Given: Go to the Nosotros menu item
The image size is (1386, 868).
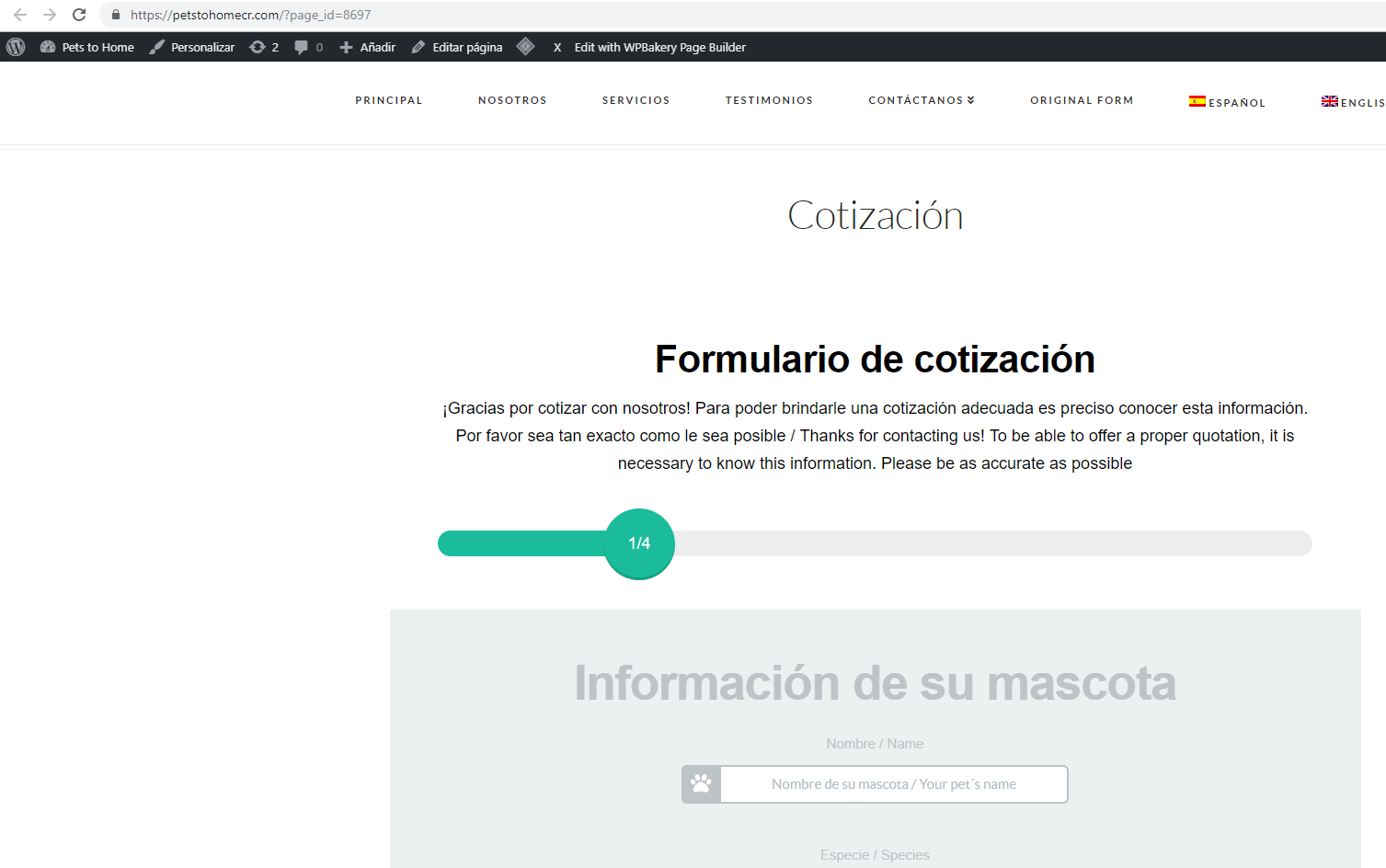Looking at the screenshot, I should tap(512, 100).
